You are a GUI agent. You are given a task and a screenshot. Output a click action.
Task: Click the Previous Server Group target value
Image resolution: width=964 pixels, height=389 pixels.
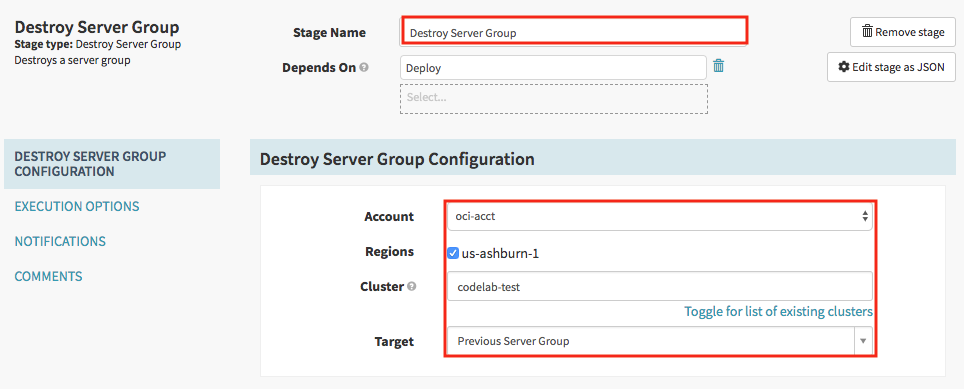click(513, 341)
